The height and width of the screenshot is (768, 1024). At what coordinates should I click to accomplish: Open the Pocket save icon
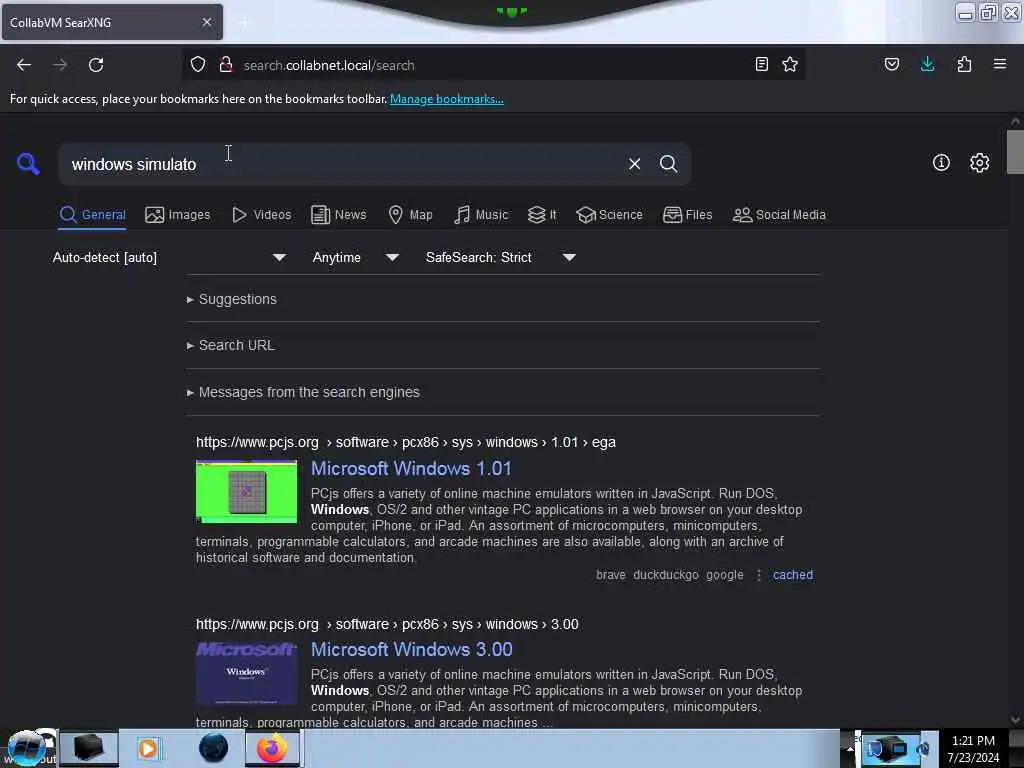coord(891,65)
